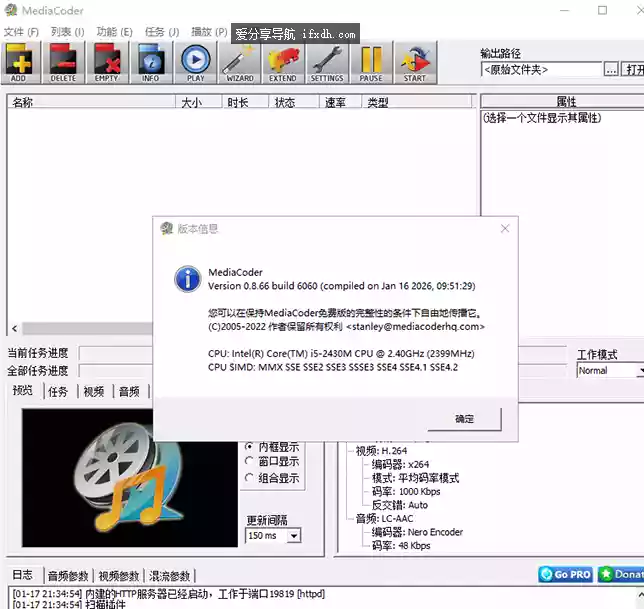
Task: Click the PAUSE toolbar icon
Action: tap(371, 62)
